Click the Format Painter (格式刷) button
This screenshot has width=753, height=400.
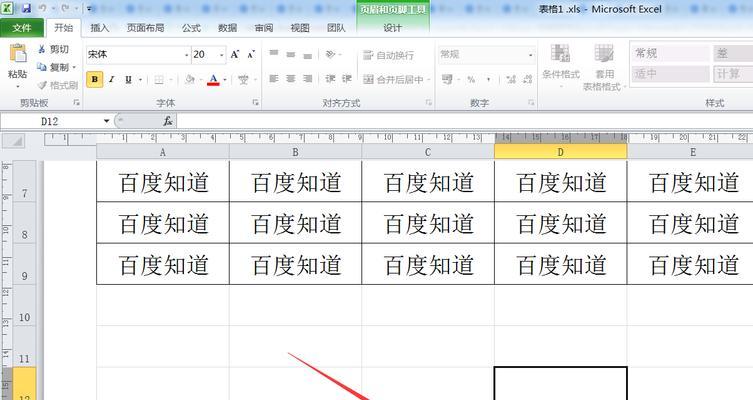coord(58,85)
